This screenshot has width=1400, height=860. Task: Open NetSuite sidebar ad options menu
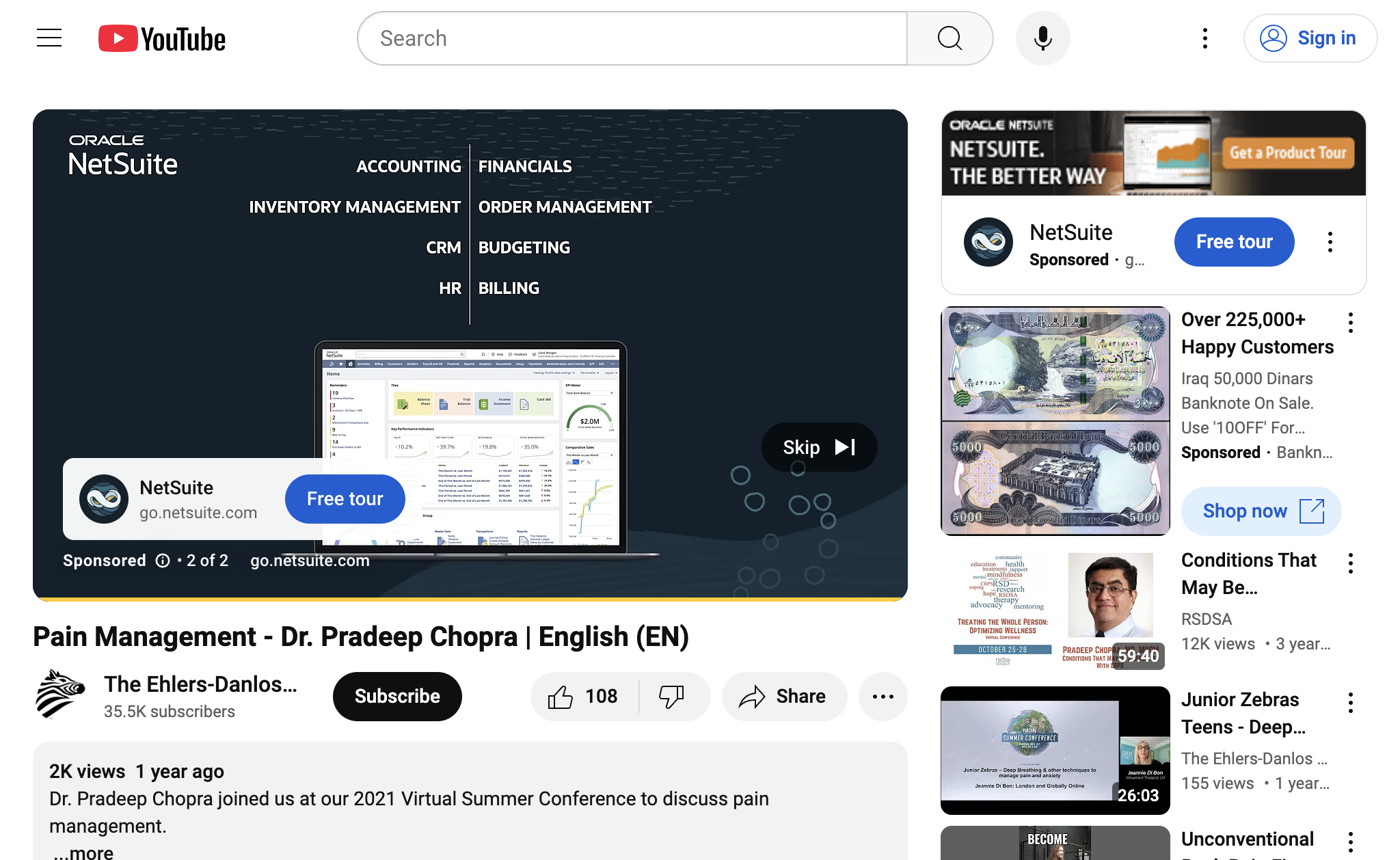click(1330, 242)
